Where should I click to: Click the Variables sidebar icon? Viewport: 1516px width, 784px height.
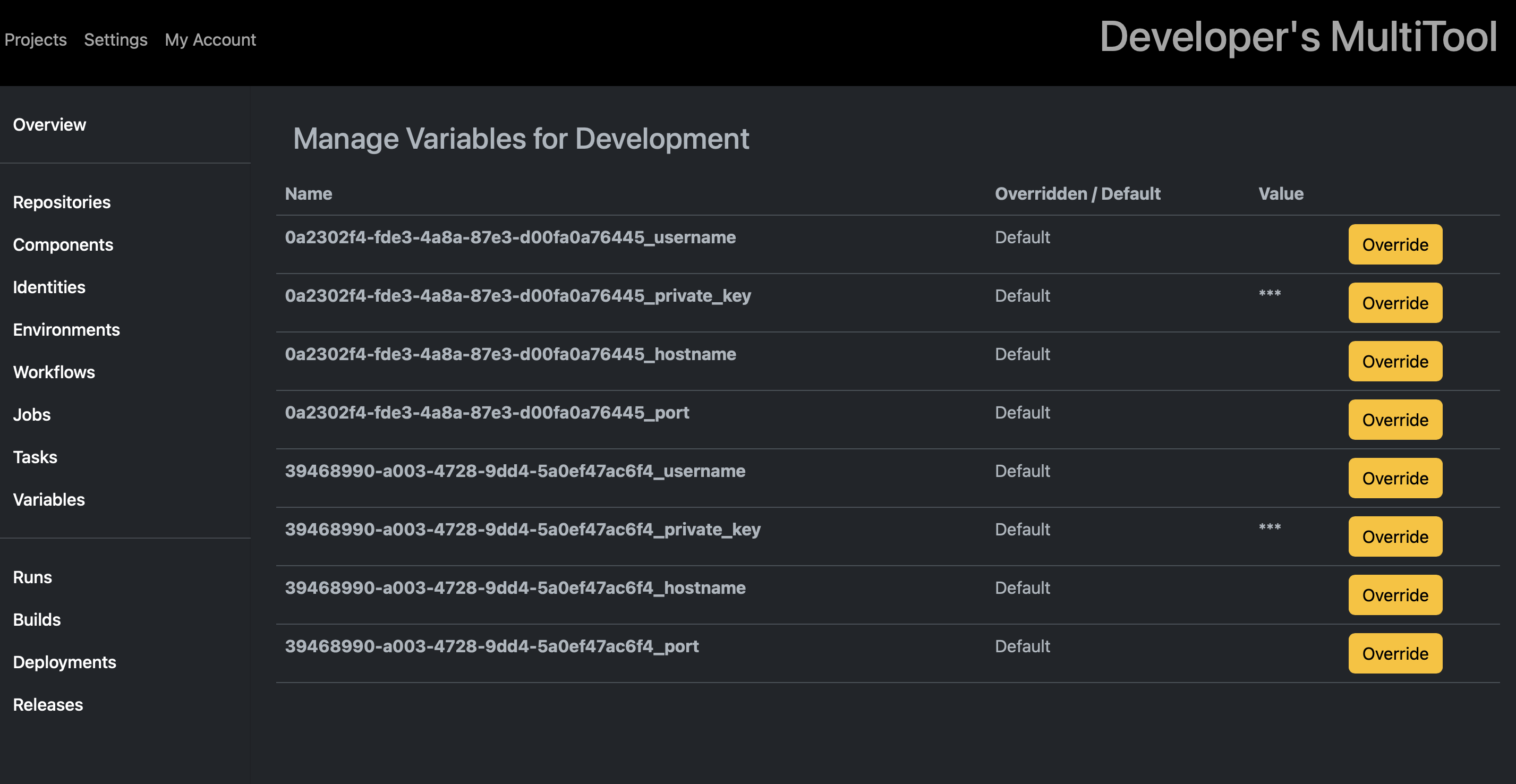point(48,499)
